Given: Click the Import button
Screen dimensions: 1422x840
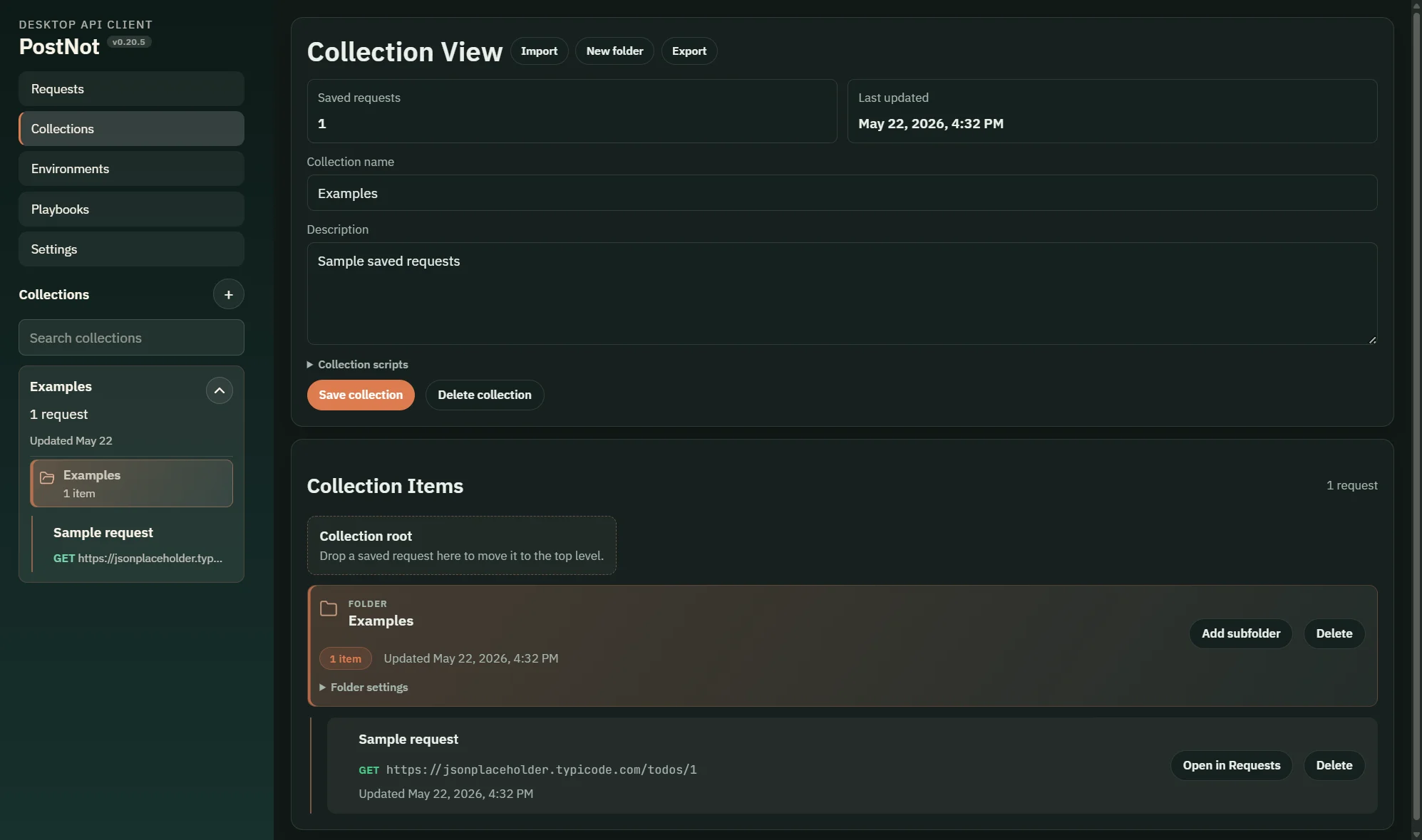Looking at the screenshot, I should click(x=539, y=51).
